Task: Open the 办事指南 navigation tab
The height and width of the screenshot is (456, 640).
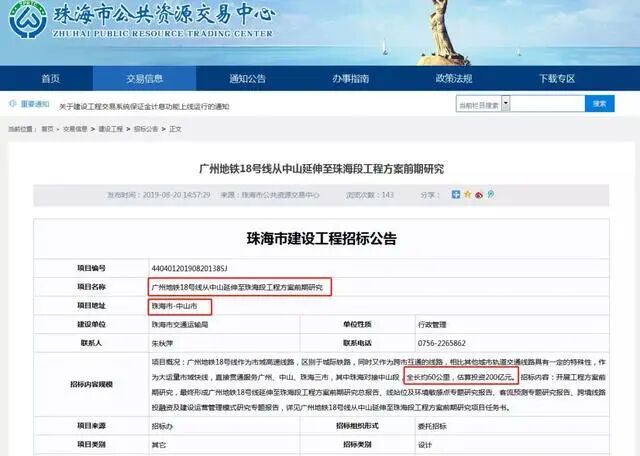Action: 351,78
